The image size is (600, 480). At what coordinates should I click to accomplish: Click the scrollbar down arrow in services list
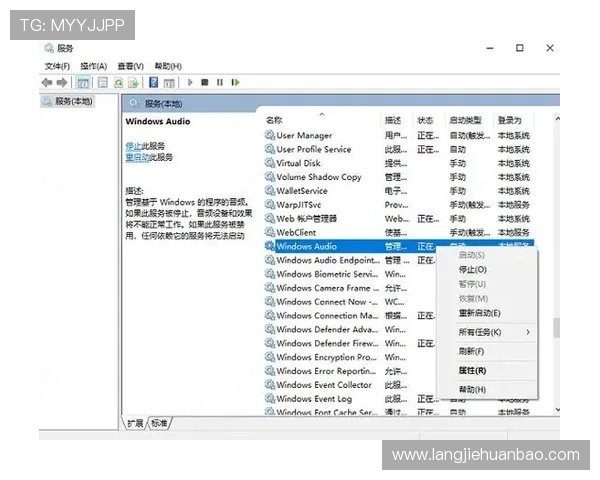point(557,410)
